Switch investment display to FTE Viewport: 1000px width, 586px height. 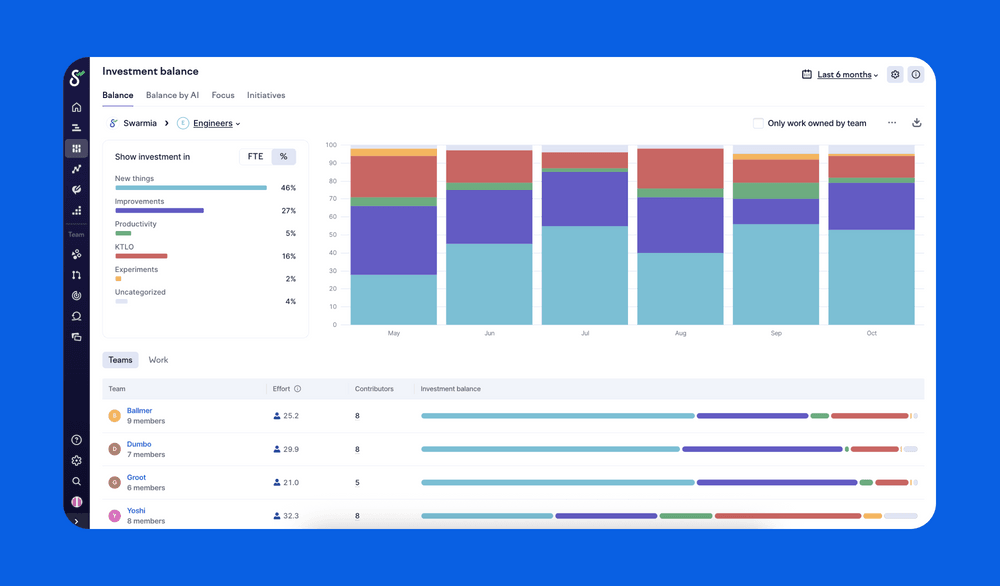pos(255,157)
